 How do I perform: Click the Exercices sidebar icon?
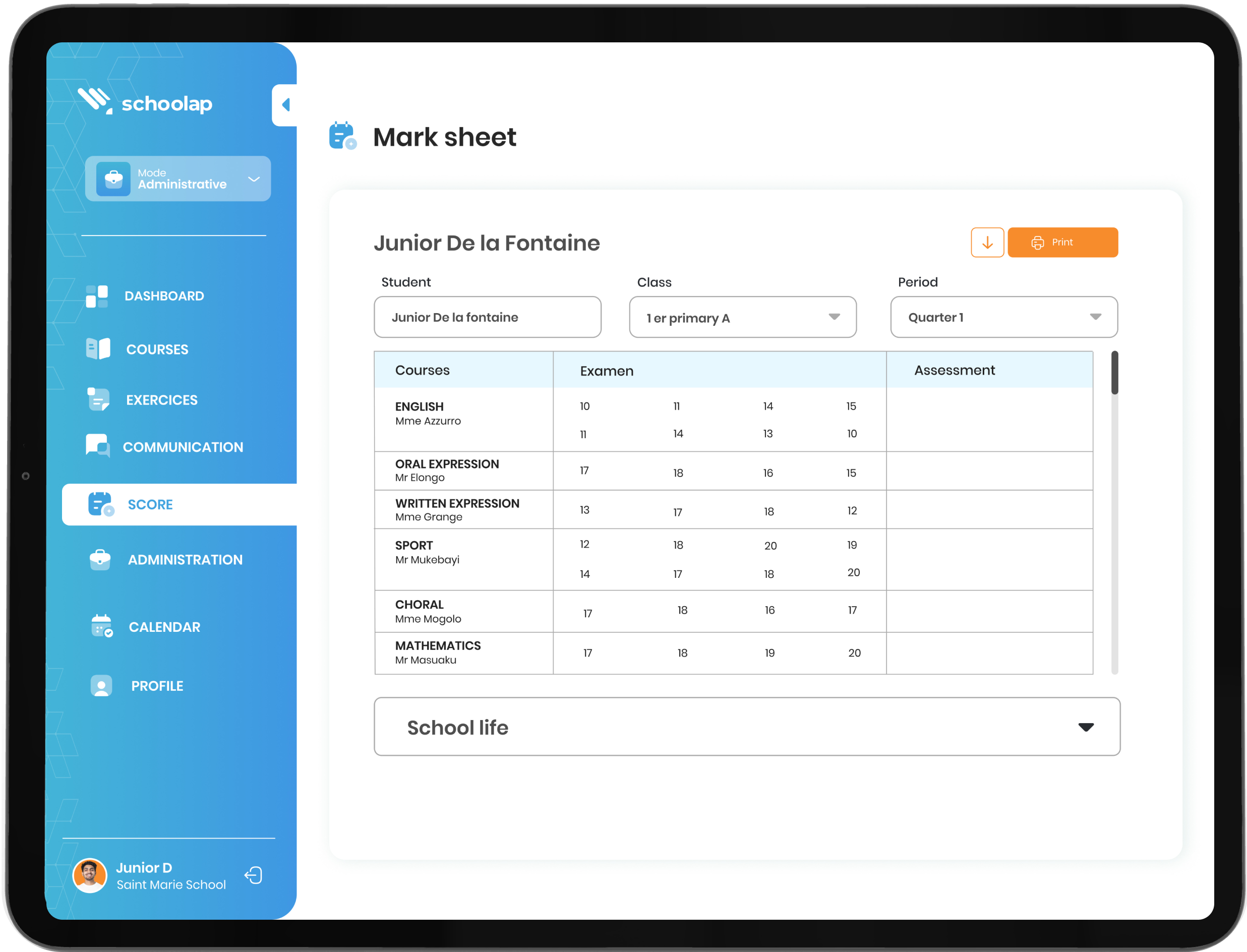(x=98, y=399)
